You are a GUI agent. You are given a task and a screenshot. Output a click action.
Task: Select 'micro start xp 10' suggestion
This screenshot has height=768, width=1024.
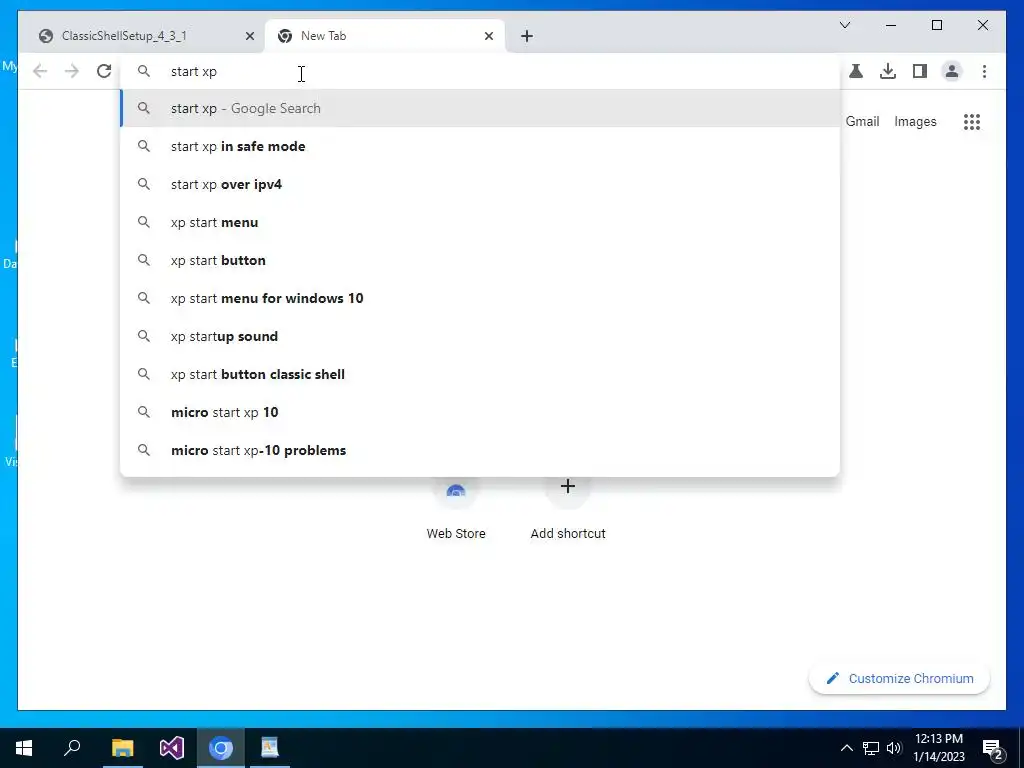tap(480, 412)
